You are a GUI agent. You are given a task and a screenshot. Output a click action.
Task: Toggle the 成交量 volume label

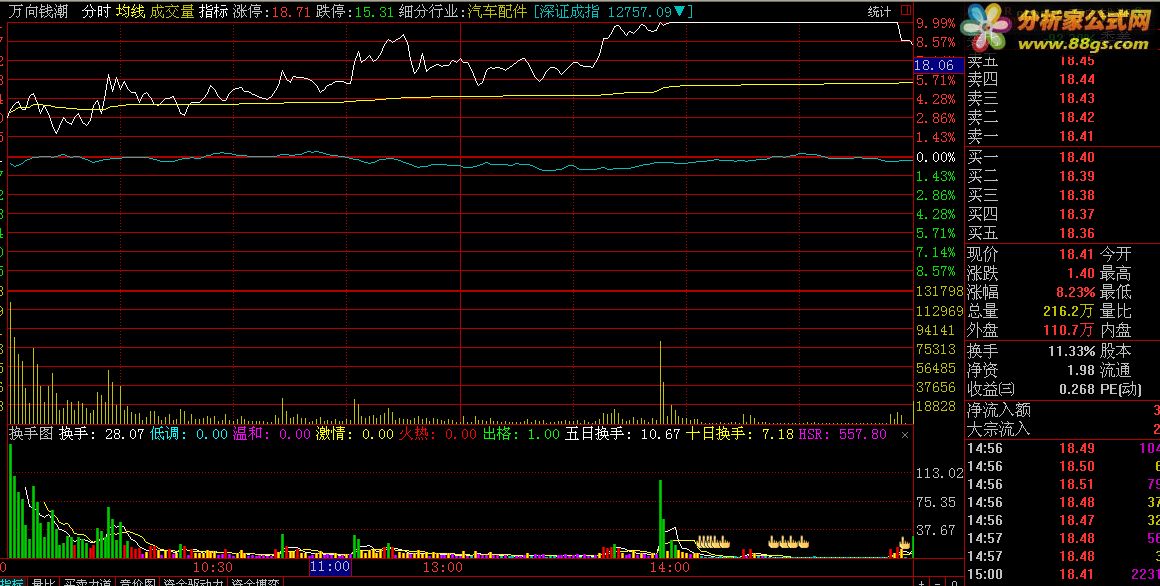[x=172, y=12]
